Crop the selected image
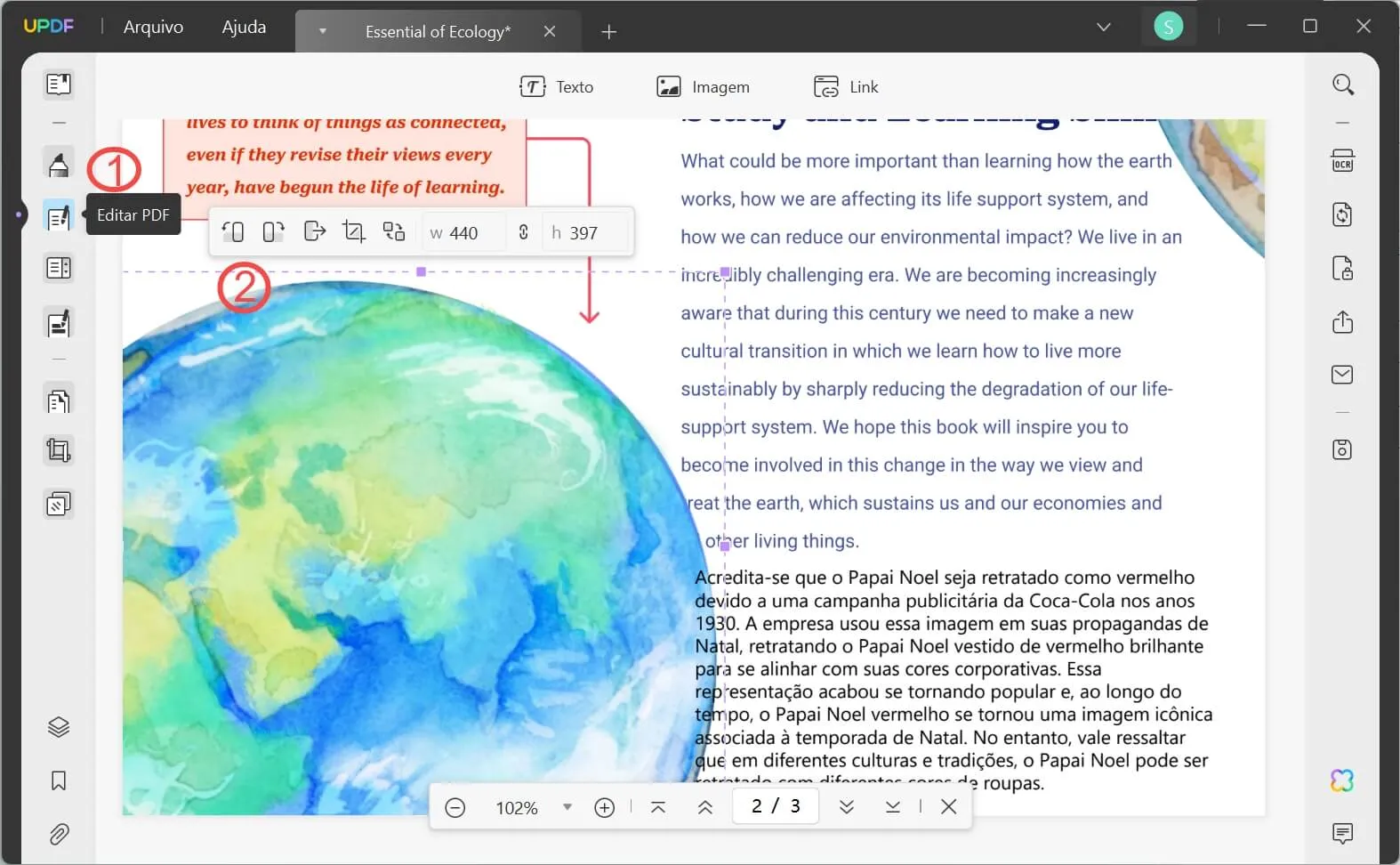 pyautogui.click(x=354, y=232)
